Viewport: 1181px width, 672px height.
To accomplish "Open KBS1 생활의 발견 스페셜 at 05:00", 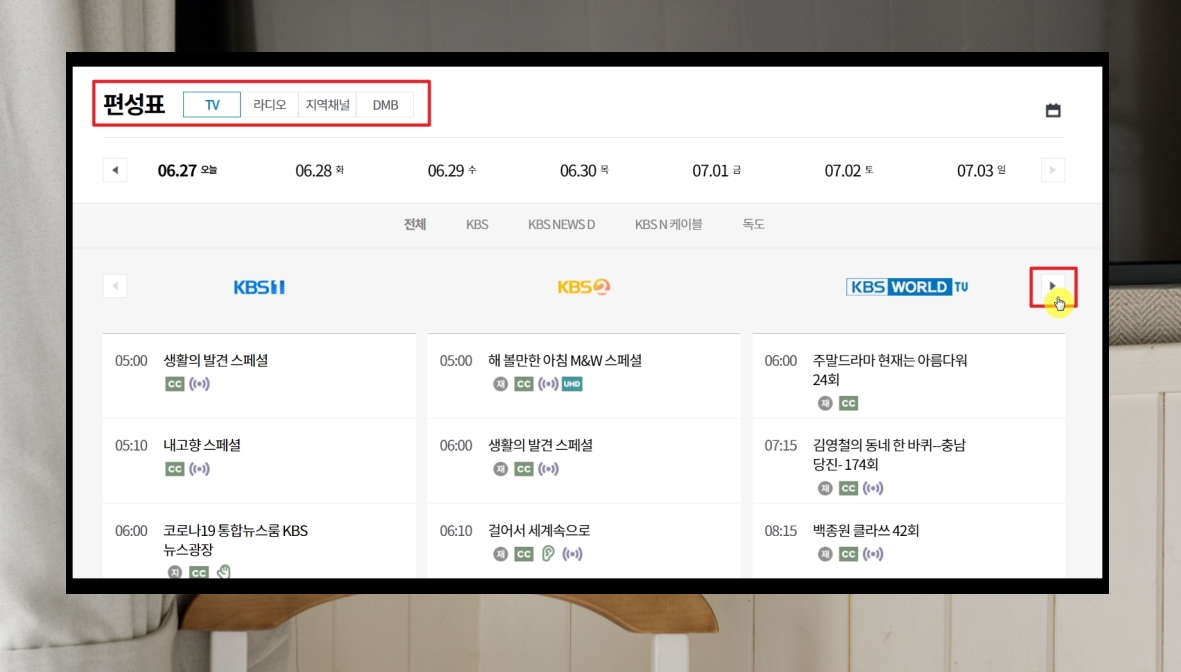I will 215,361.
